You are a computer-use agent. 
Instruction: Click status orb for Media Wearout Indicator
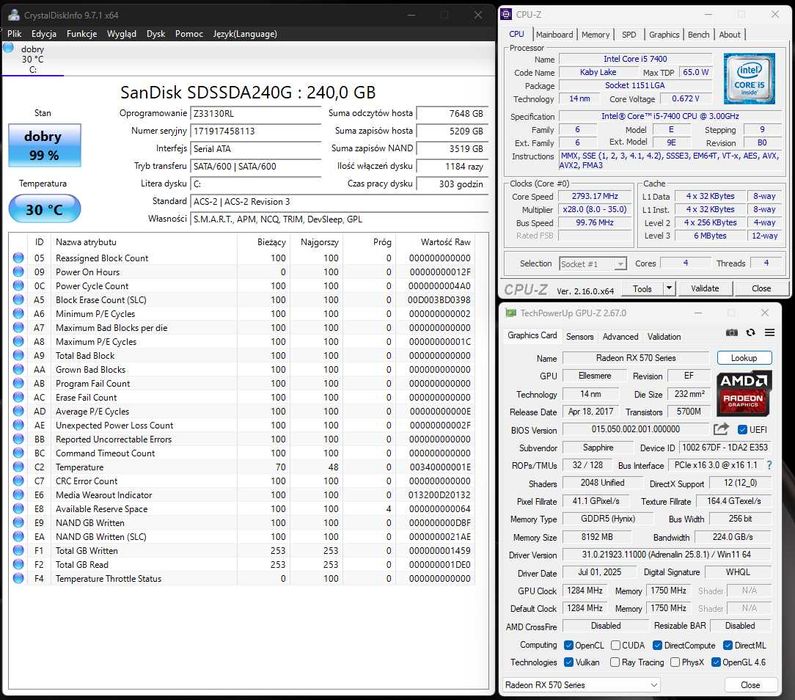[x=18, y=495]
